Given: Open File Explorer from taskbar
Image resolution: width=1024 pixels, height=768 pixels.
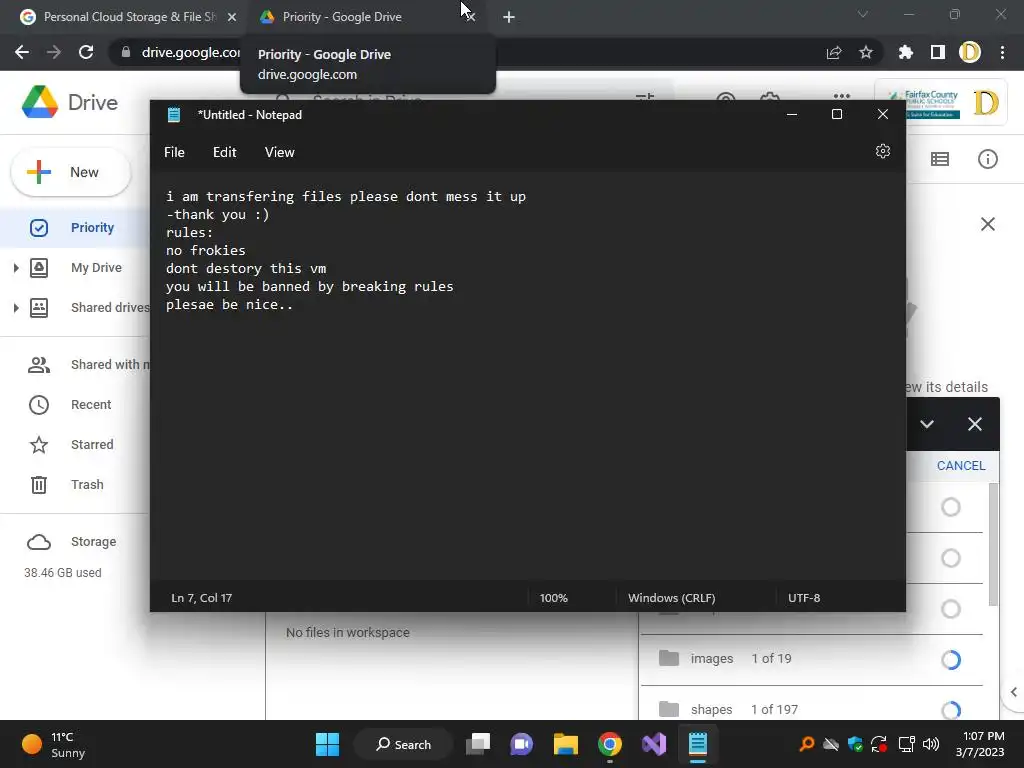Looking at the screenshot, I should pyautogui.click(x=566, y=744).
